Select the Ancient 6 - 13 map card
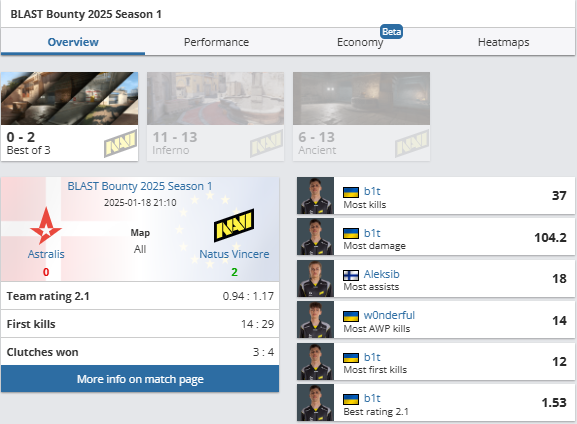 361,116
